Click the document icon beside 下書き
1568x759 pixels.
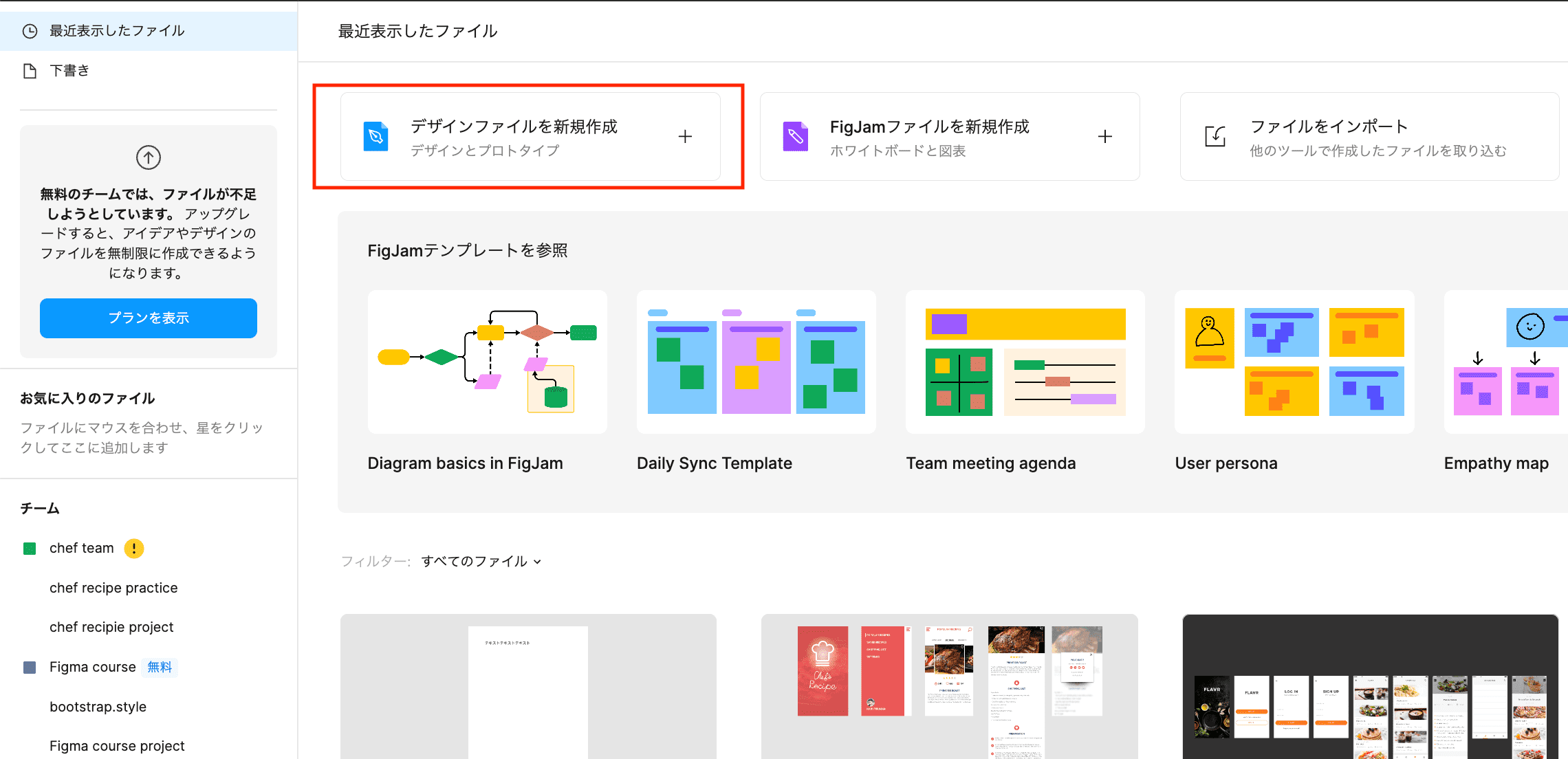point(30,71)
